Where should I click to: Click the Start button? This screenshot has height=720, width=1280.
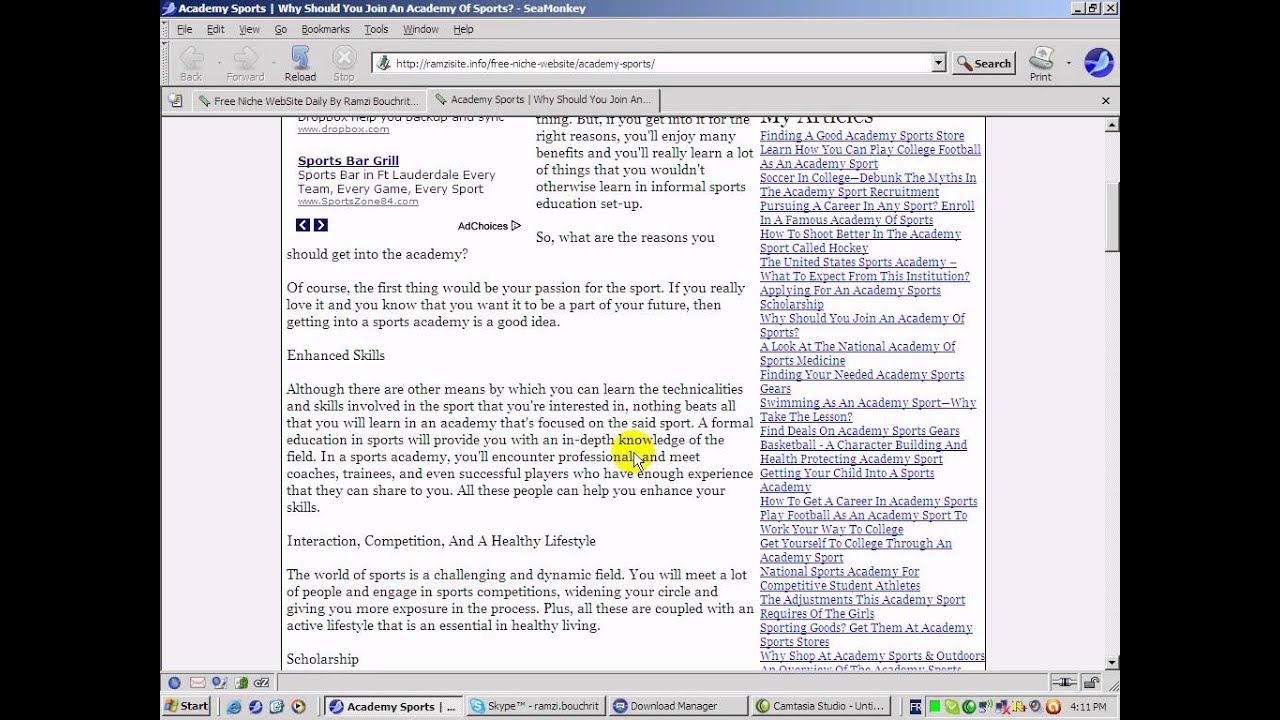187,706
